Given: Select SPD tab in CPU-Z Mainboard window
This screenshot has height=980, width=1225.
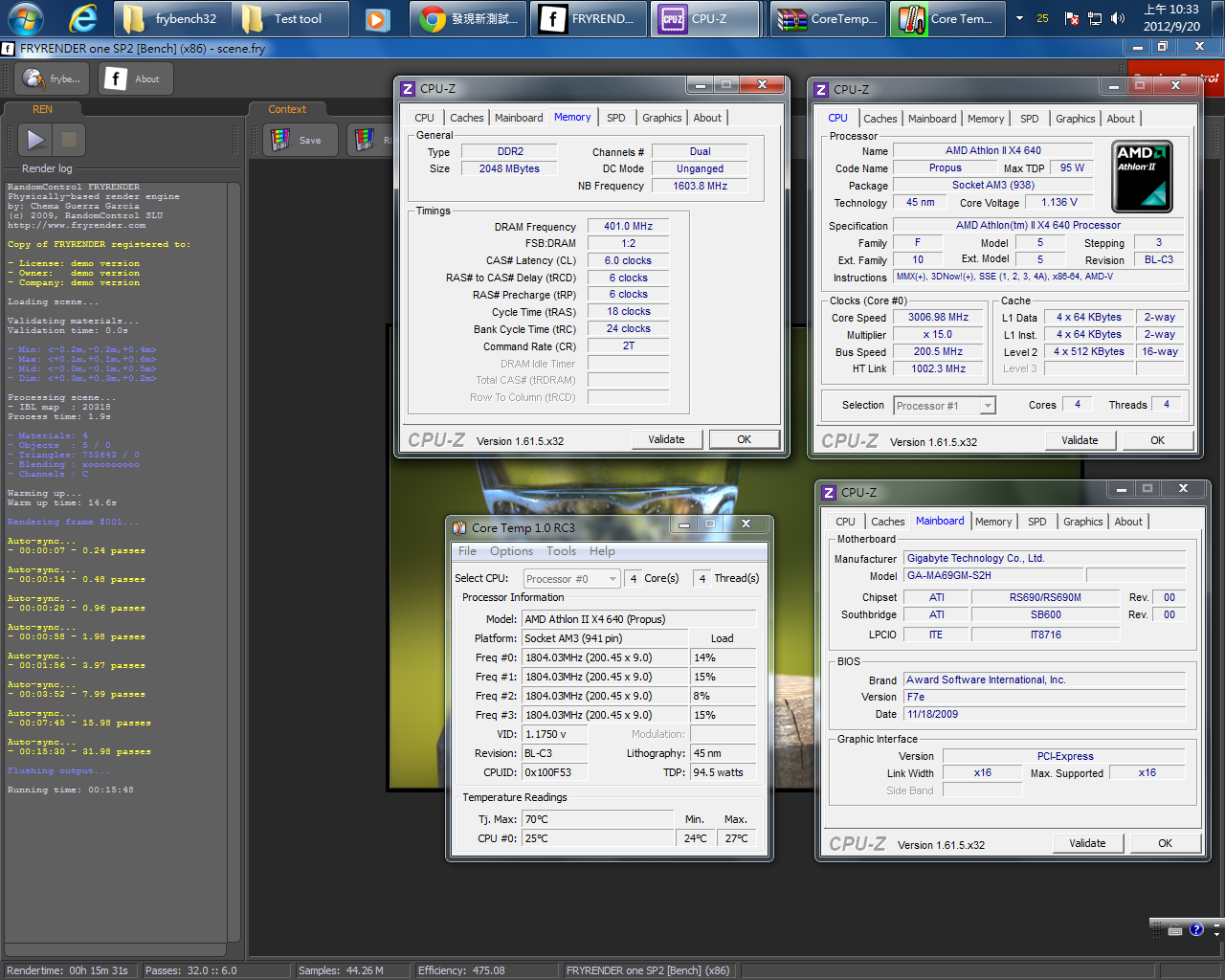Looking at the screenshot, I should [1036, 522].
